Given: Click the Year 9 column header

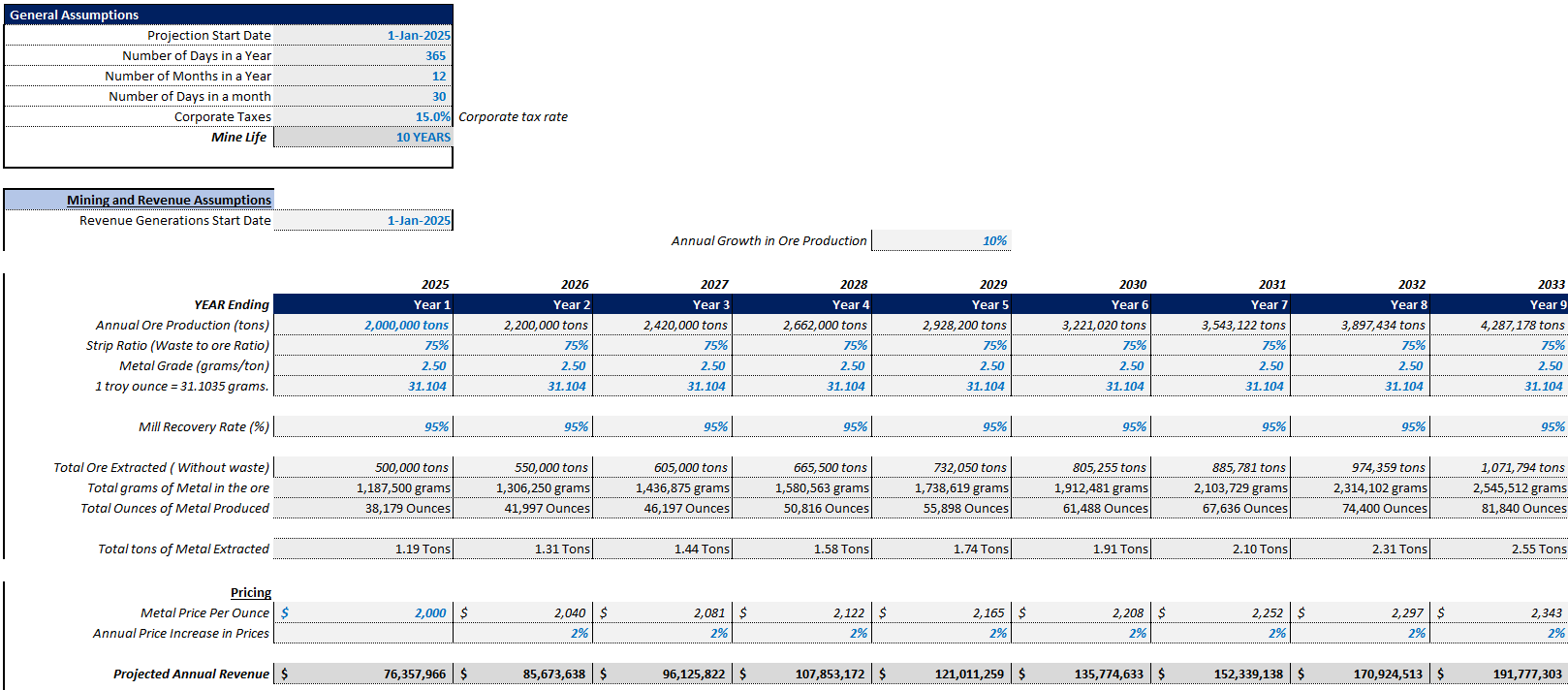Looking at the screenshot, I should pos(1499,304).
